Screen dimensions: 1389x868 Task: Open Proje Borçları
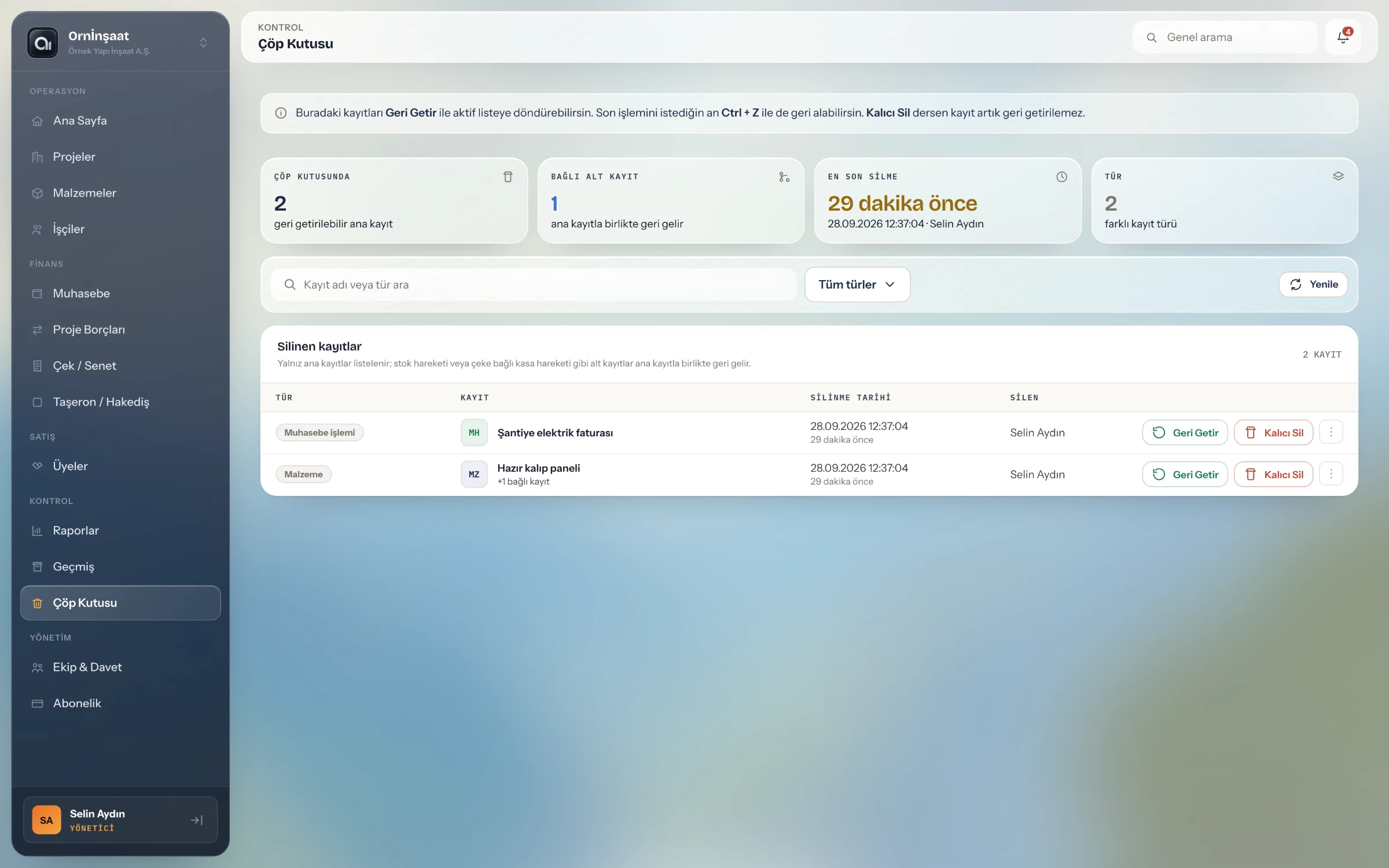tap(120, 330)
